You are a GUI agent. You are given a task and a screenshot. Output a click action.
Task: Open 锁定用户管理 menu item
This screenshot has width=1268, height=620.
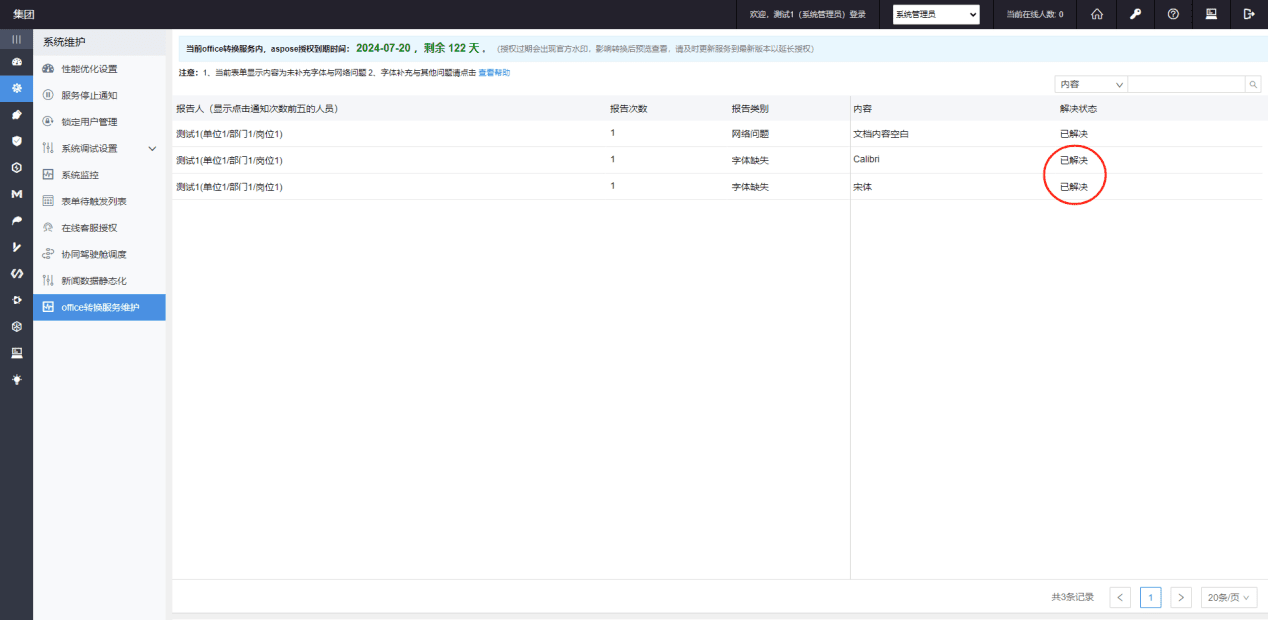pos(99,122)
